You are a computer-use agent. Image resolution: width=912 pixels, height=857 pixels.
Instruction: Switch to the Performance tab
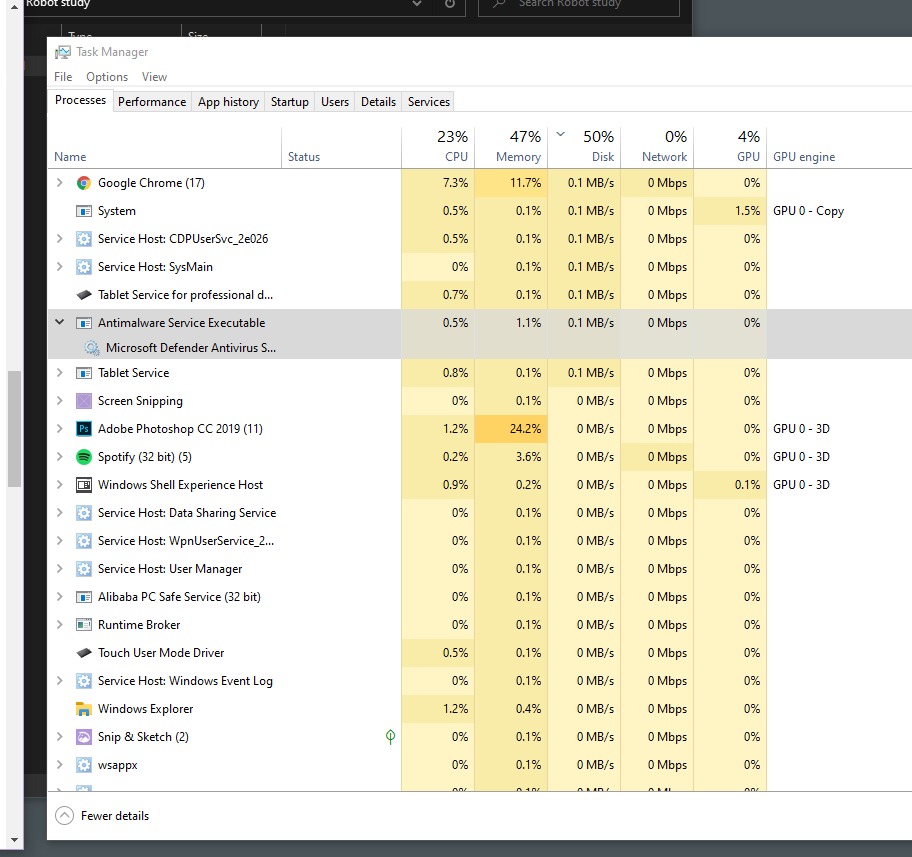coord(152,102)
